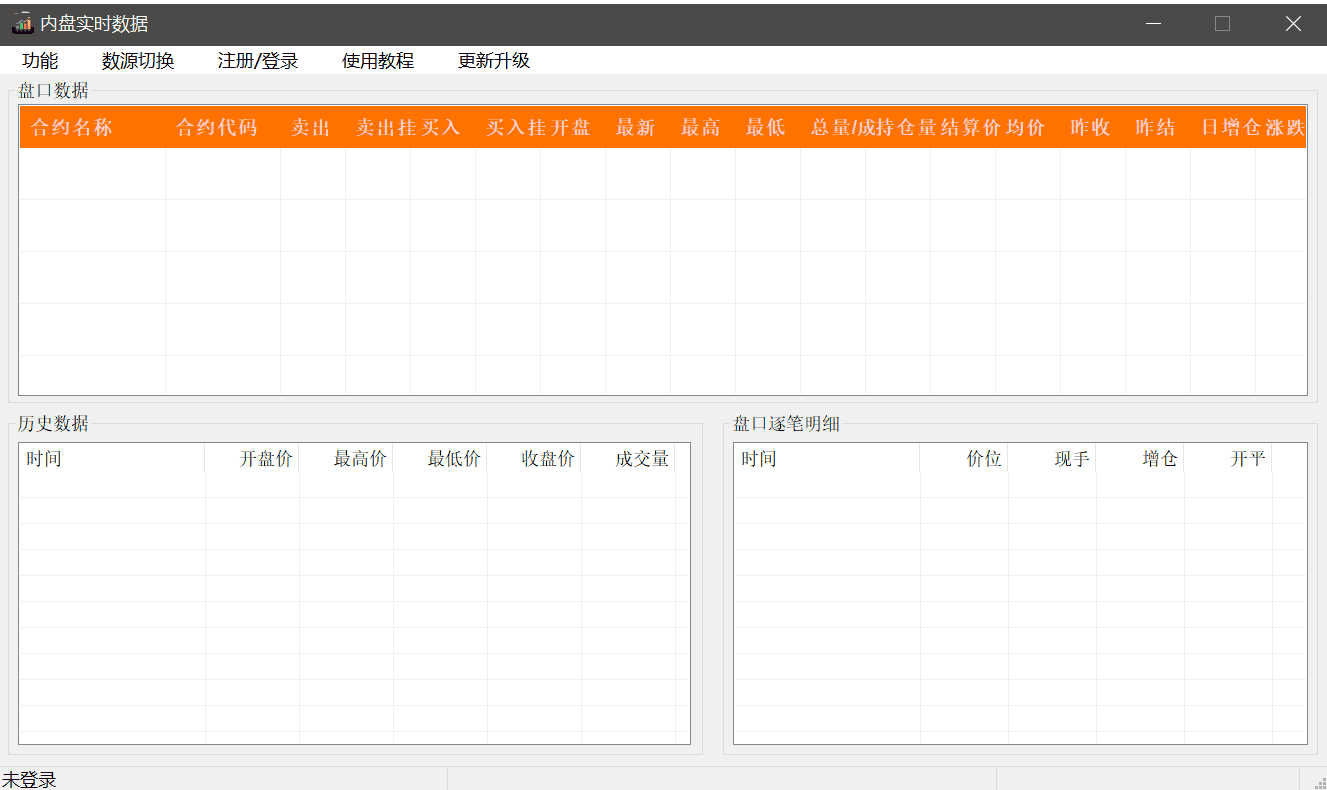The width and height of the screenshot is (1327, 790).
Task: Click the 昨收 column header
Action: [x=1091, y=128]
